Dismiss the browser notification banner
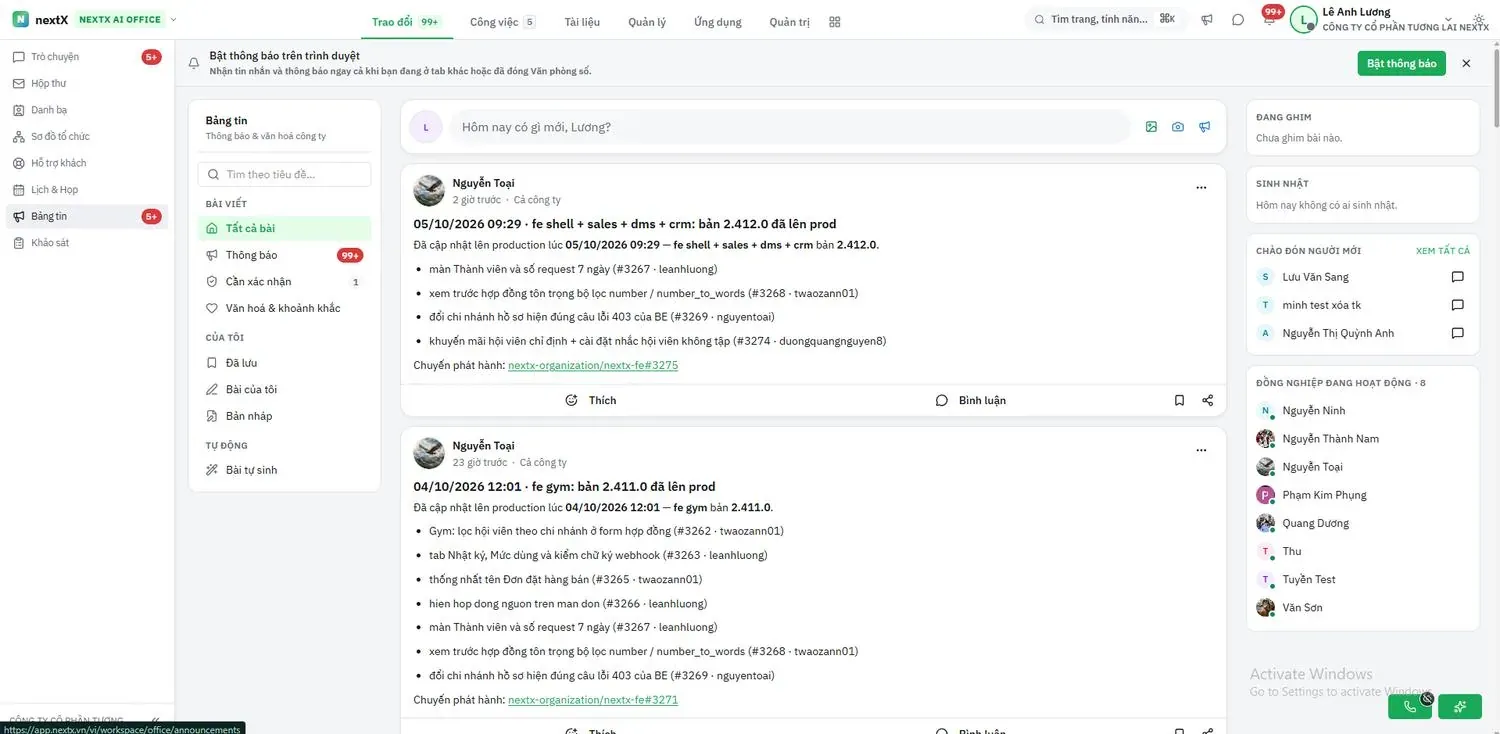The image size is (1500, 734). [x=1466, y=63]
